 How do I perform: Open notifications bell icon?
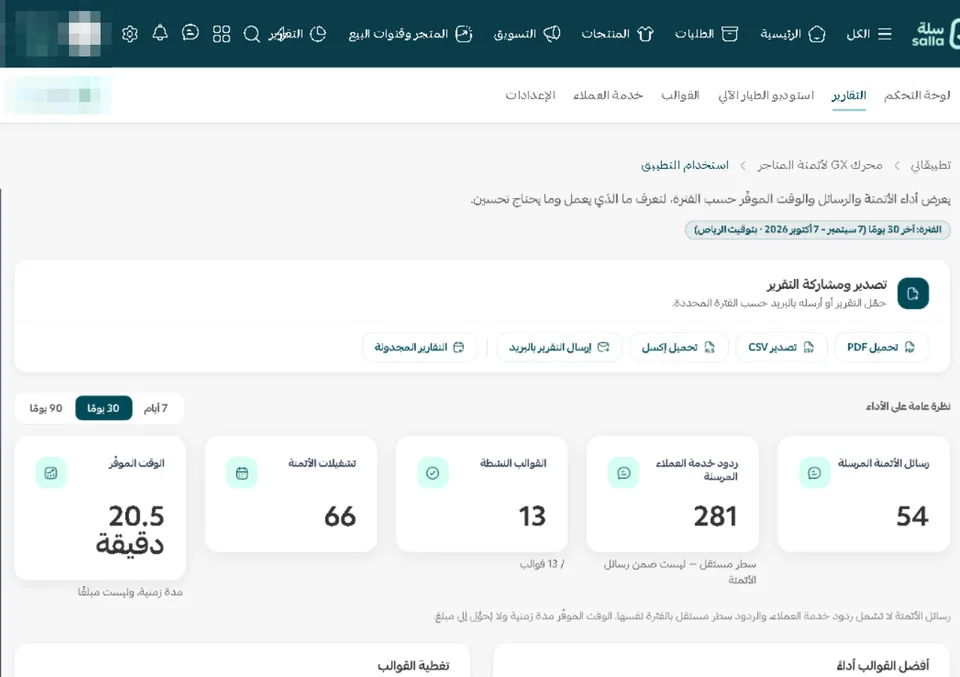pyautogui.click(x=160, y=33)
